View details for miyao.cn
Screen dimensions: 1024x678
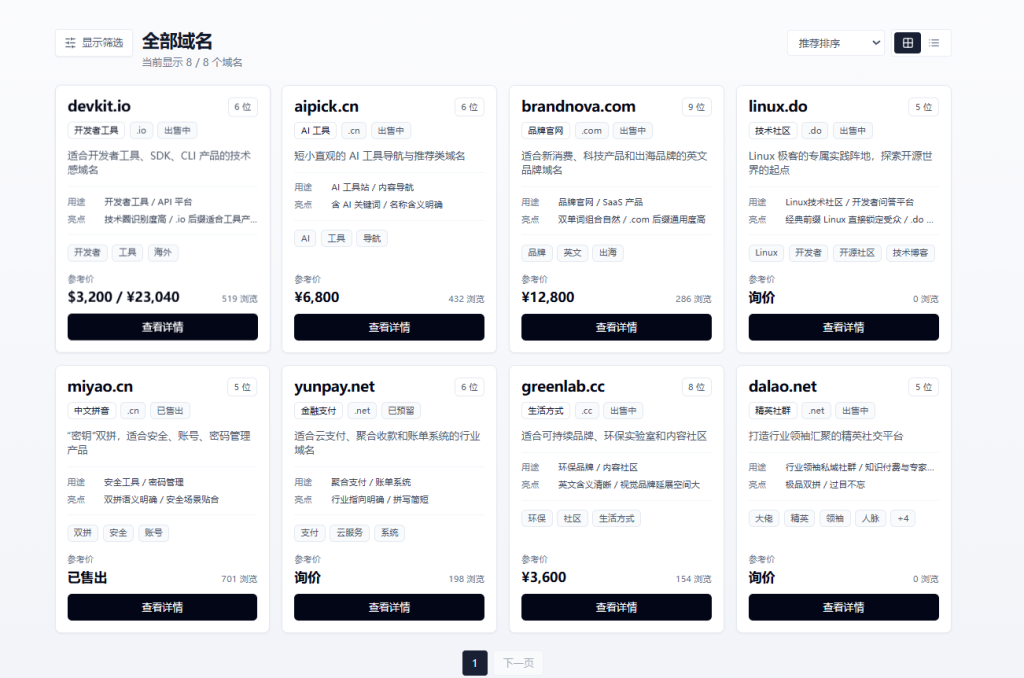pyautogui.click(x=163, y=607)
